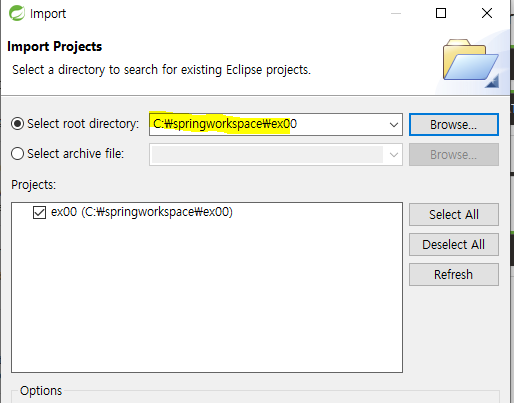Choose the Select archive file radio button
Image resolution: width=514 pixels, height=403 pixels.
click(17, 154)
